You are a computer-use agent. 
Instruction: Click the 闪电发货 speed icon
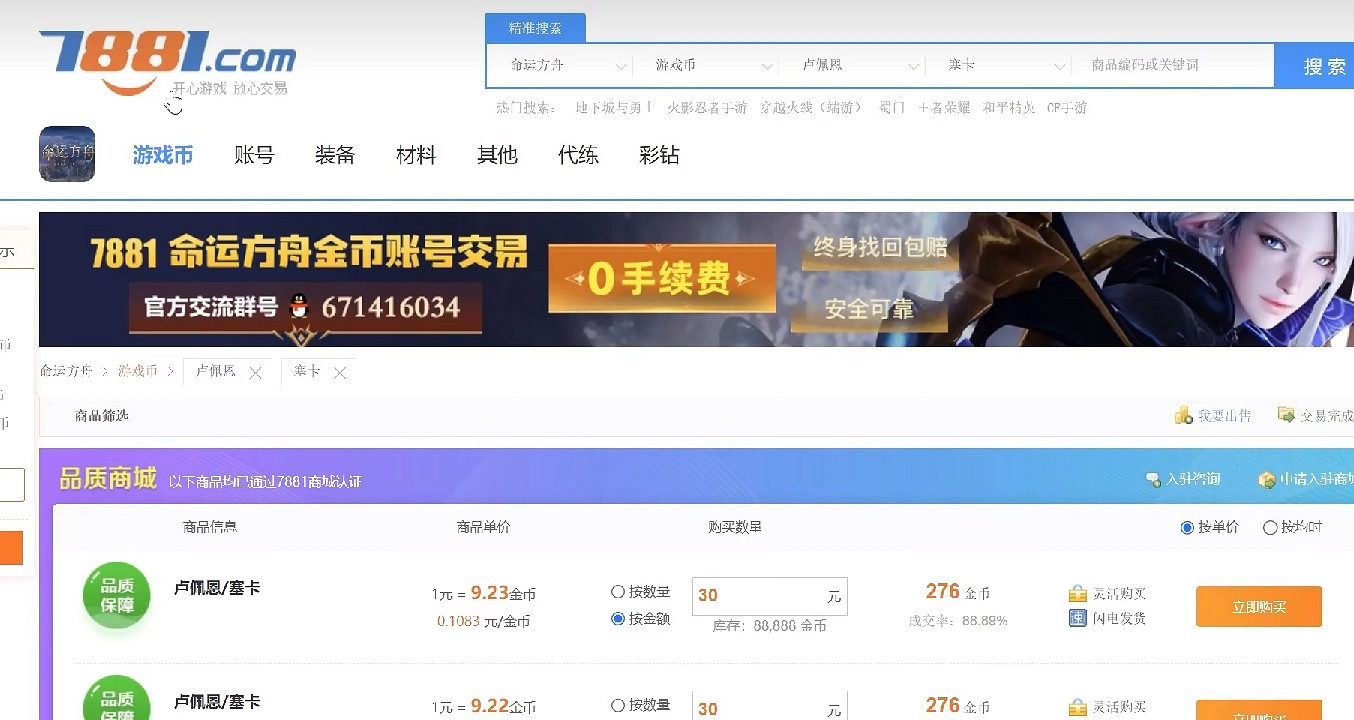pos(1078,617)
